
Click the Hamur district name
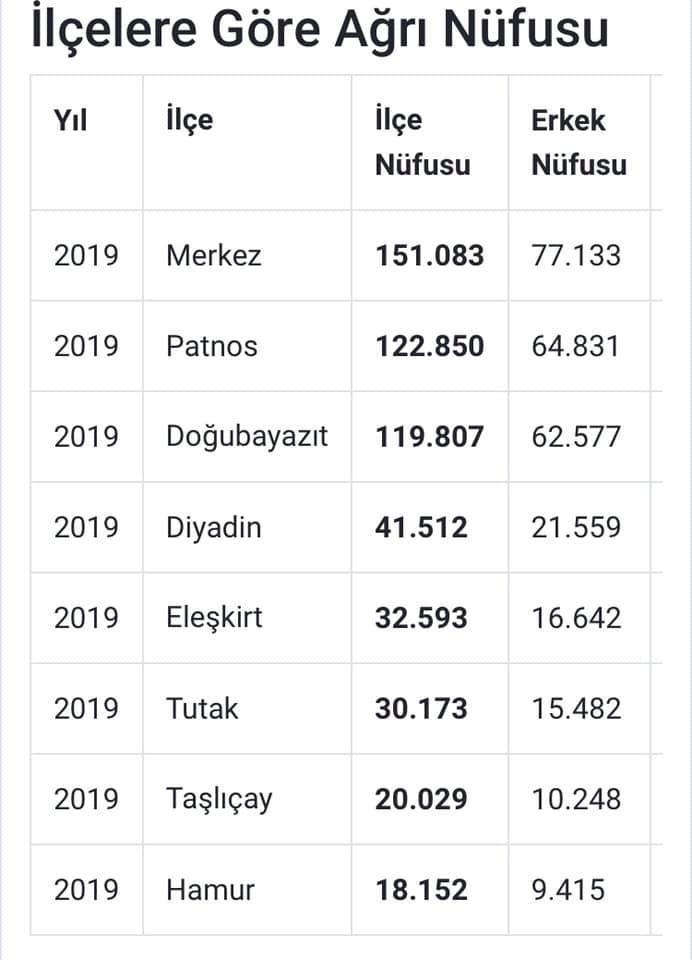click(210, 890)
